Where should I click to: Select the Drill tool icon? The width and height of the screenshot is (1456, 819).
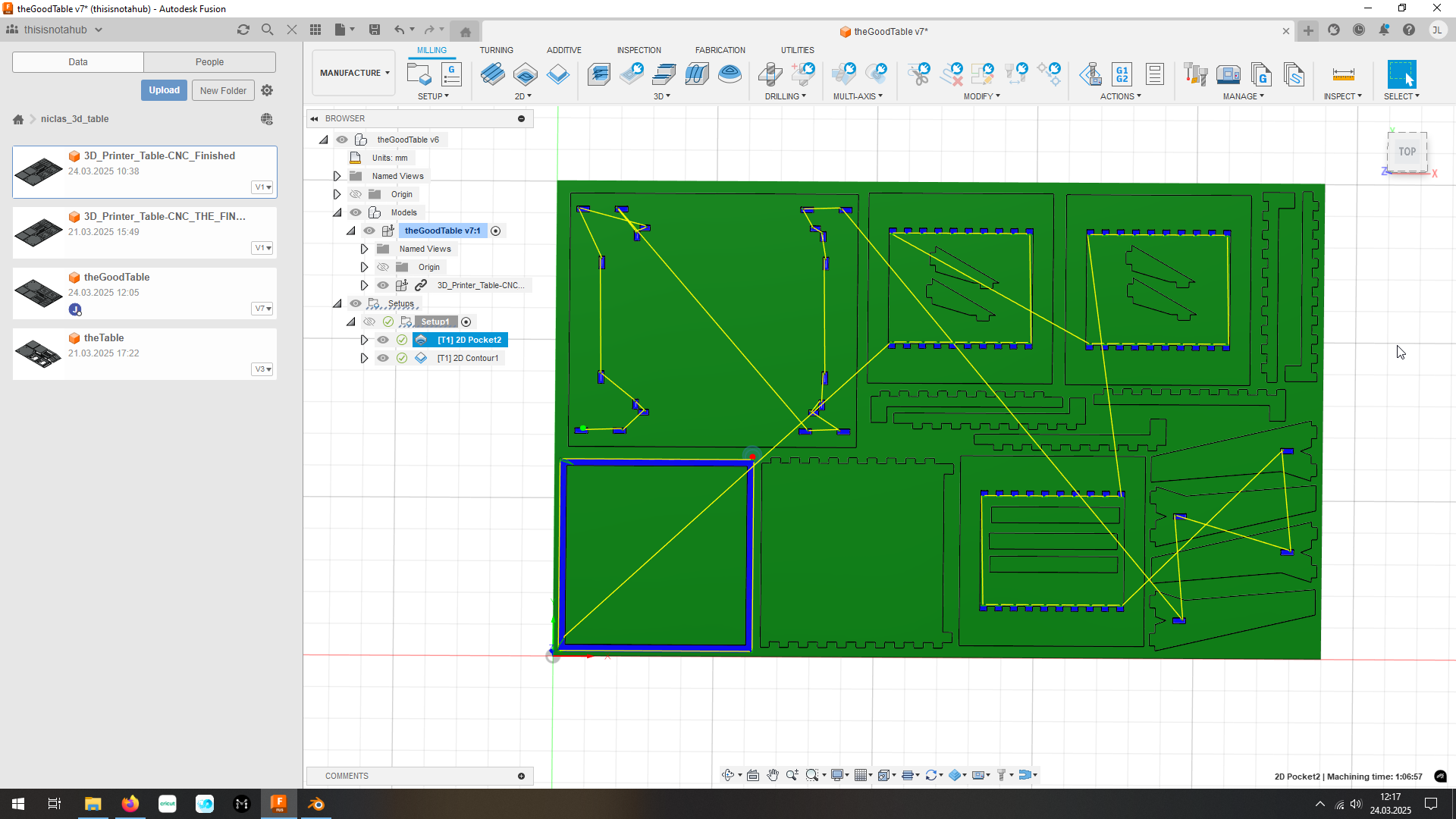[x=770, y=74]
